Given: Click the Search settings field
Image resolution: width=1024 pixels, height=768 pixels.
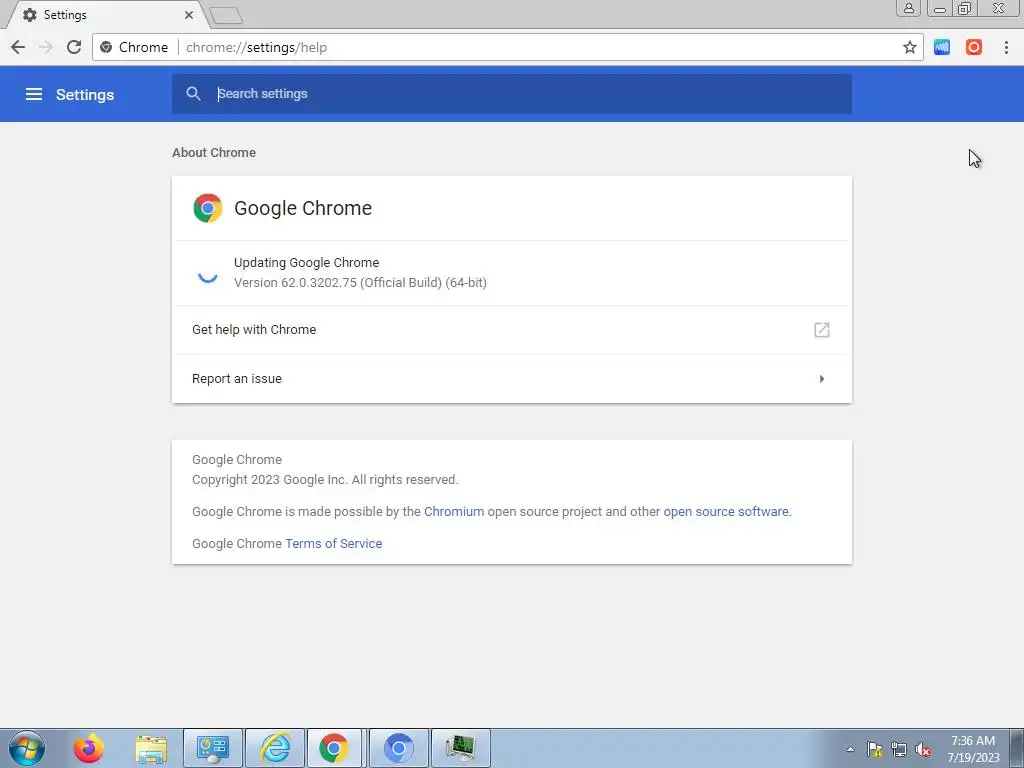Looking at the screenshot, I should click(x=512, y=93).
